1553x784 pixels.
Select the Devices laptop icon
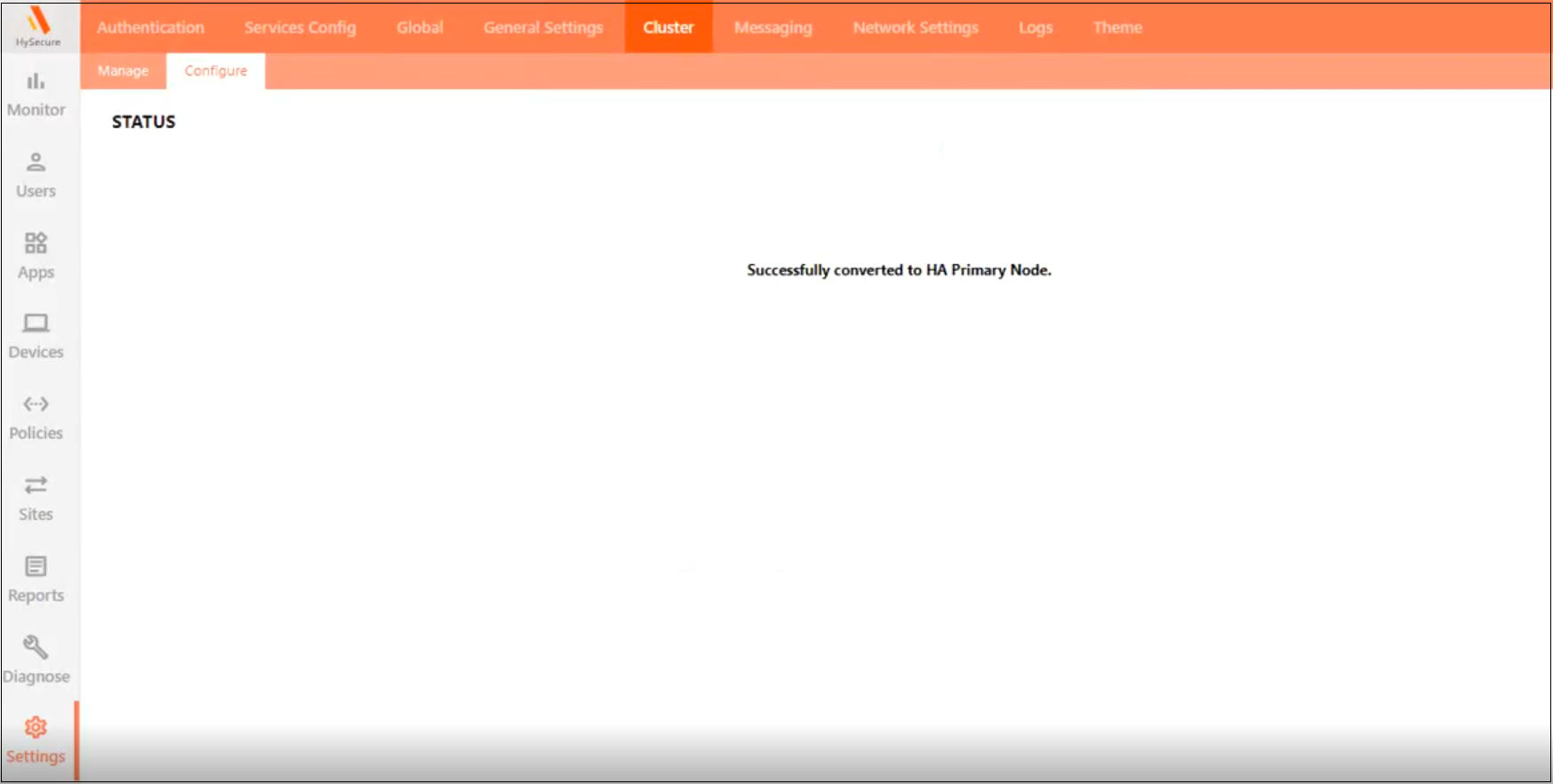click(x=36, y=324)
